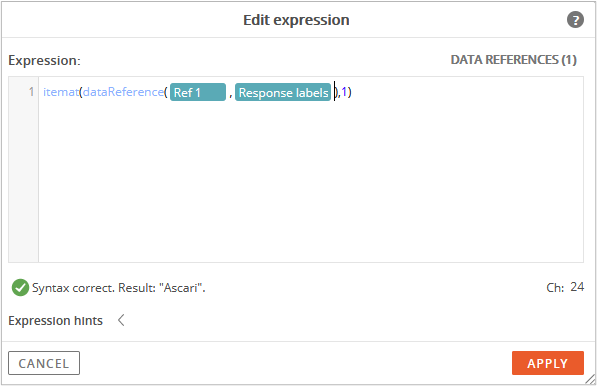Click the final closing parenthesis of the expression
Screen dimensions: 597x386
click(x=350, y=92)
